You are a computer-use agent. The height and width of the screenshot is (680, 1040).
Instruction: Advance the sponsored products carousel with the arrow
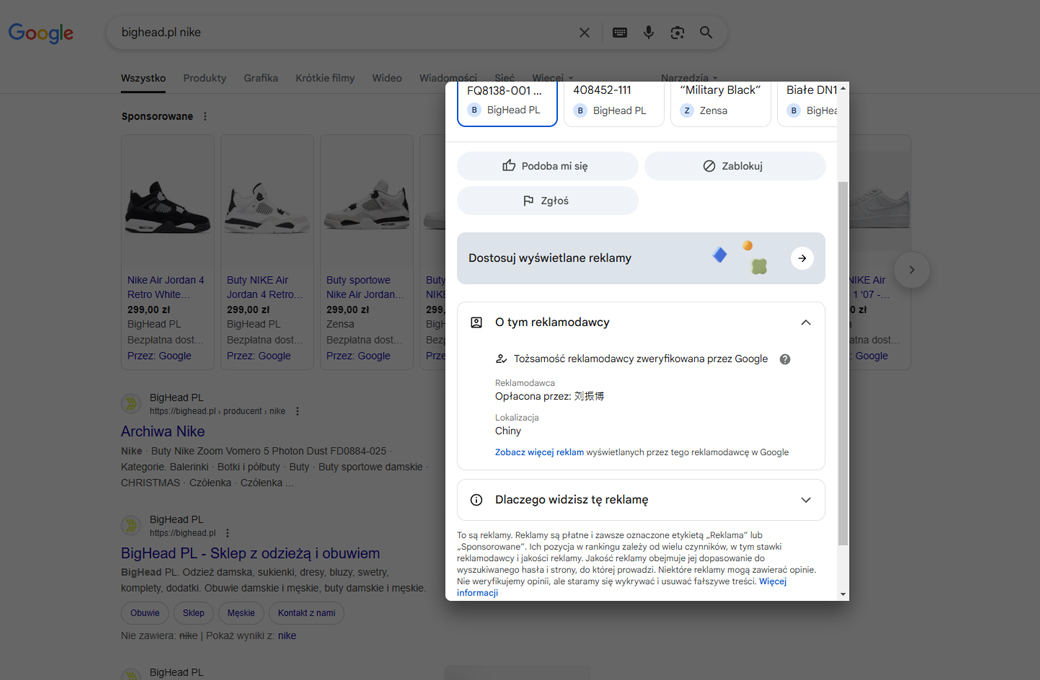(912, 270)
